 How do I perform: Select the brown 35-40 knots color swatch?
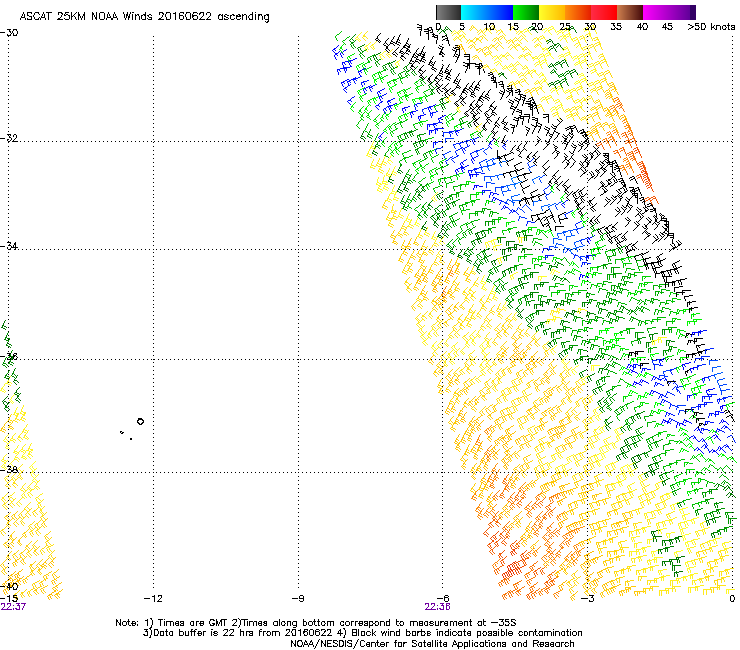[x=630, y=12]
